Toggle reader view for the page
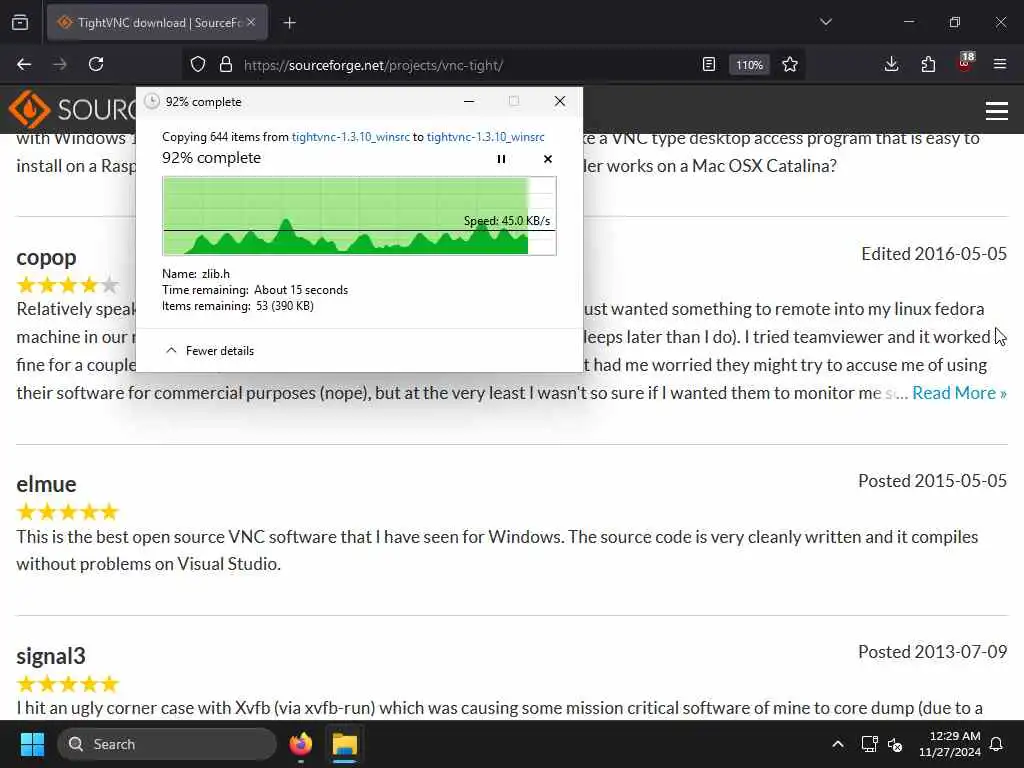The image size is (1024, 768). [709, 64]
